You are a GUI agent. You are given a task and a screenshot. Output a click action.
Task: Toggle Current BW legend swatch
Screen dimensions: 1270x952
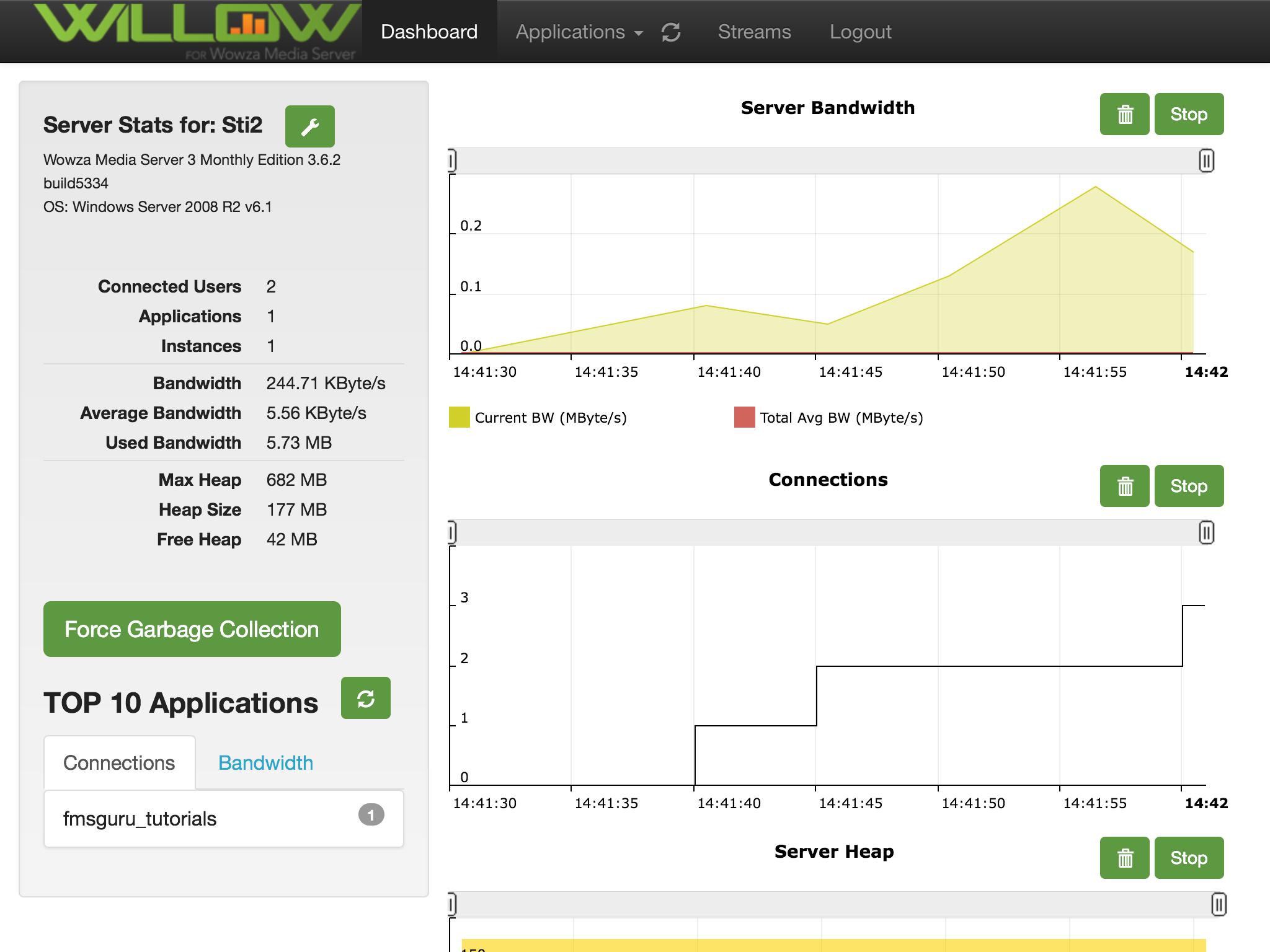459,418
